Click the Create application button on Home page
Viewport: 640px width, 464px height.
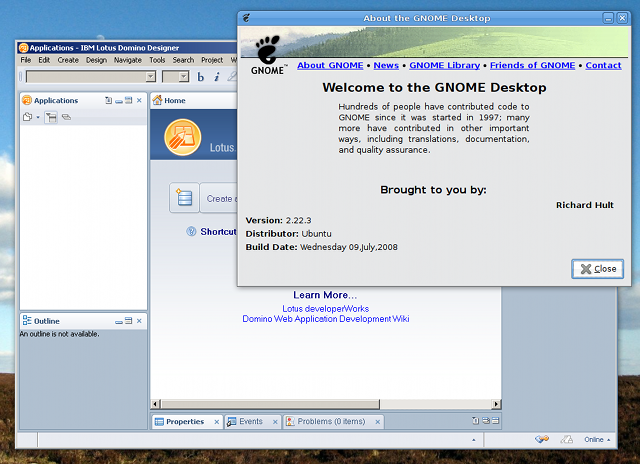(218, 198)
